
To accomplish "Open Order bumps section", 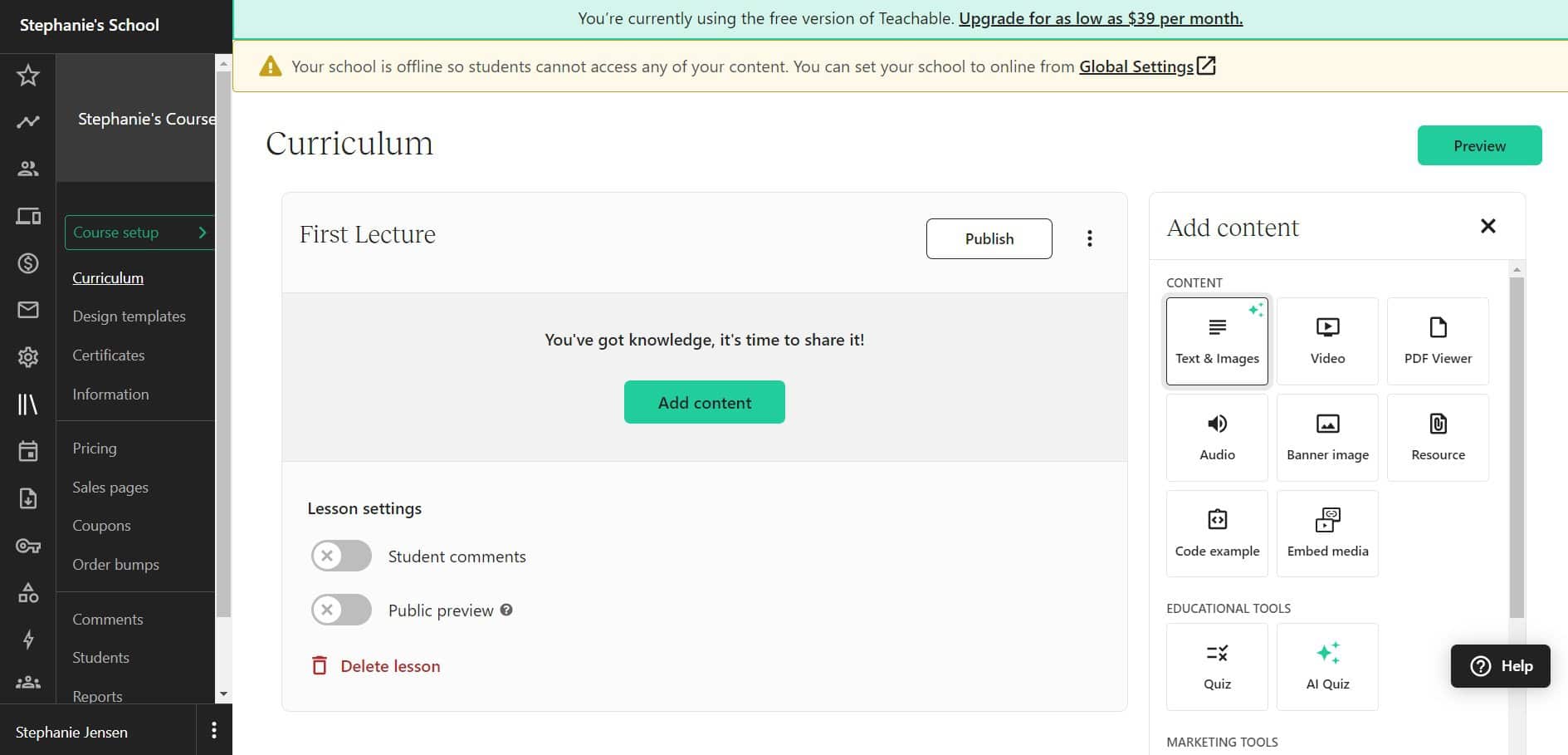I will click(115, 565).
